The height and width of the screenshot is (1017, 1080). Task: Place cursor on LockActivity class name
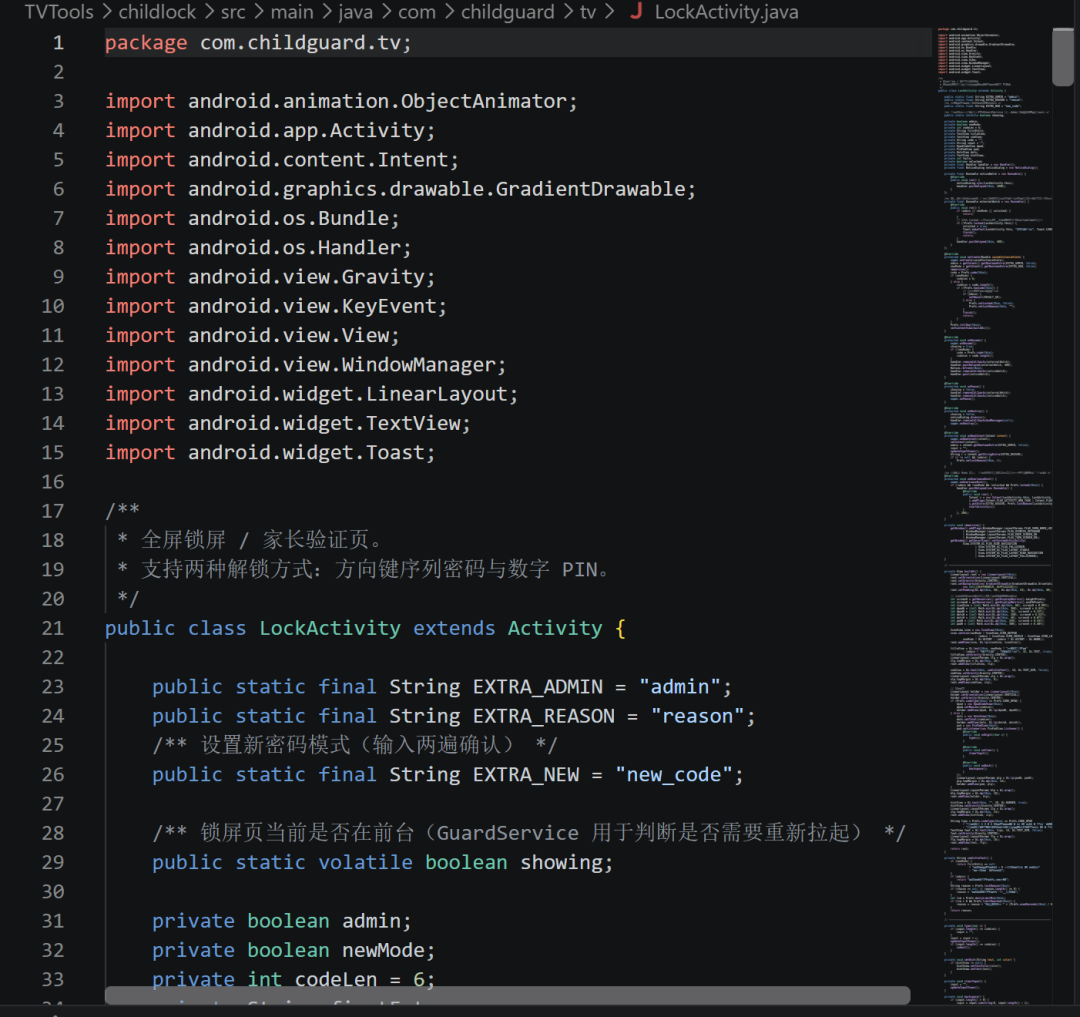(x=329, y=628)
